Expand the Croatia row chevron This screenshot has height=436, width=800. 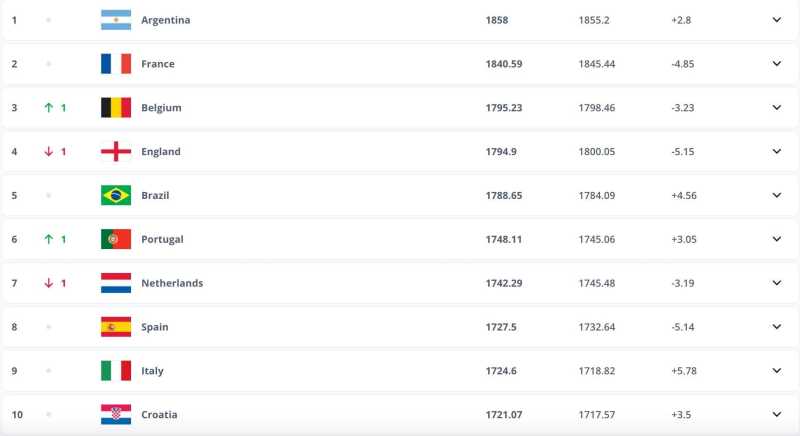pos(776,414)
